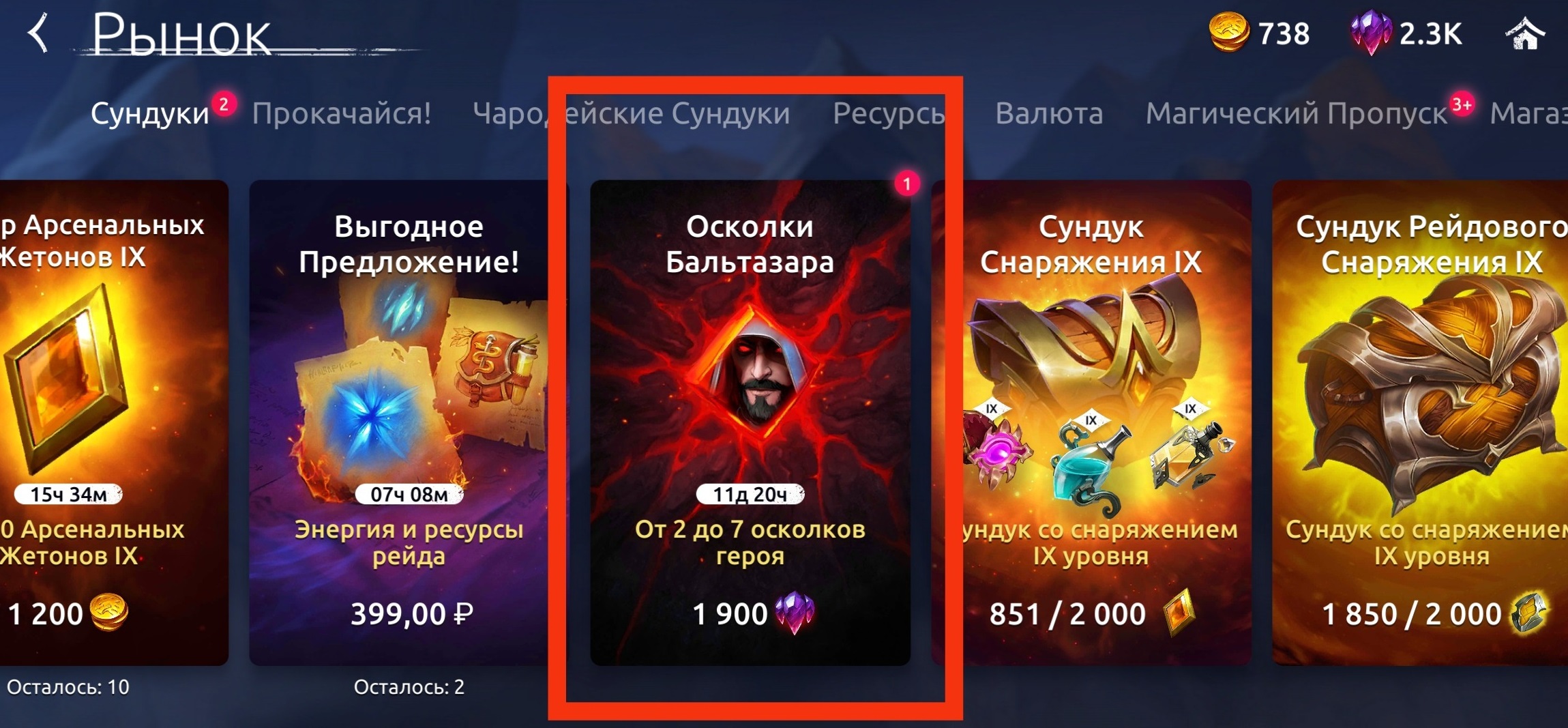Open the Сундук Снаряжения IX card

tap(1091, 423)
